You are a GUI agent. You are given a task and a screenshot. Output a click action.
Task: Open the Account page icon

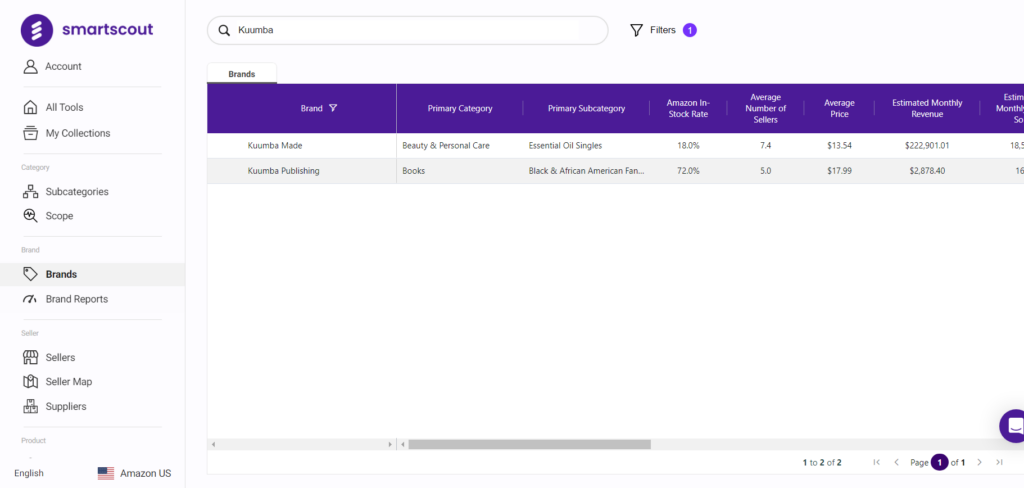(30, 67)
